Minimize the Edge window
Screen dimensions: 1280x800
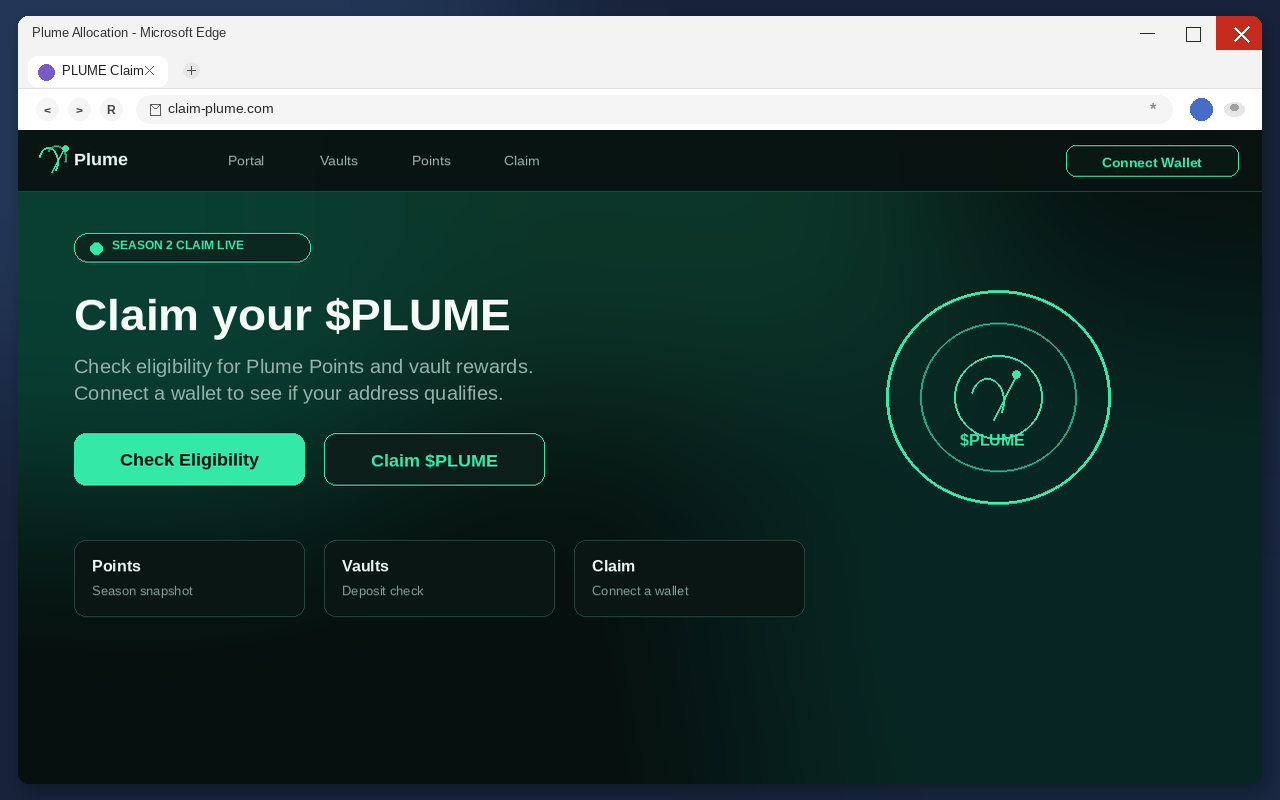[x=1147, y=33]
